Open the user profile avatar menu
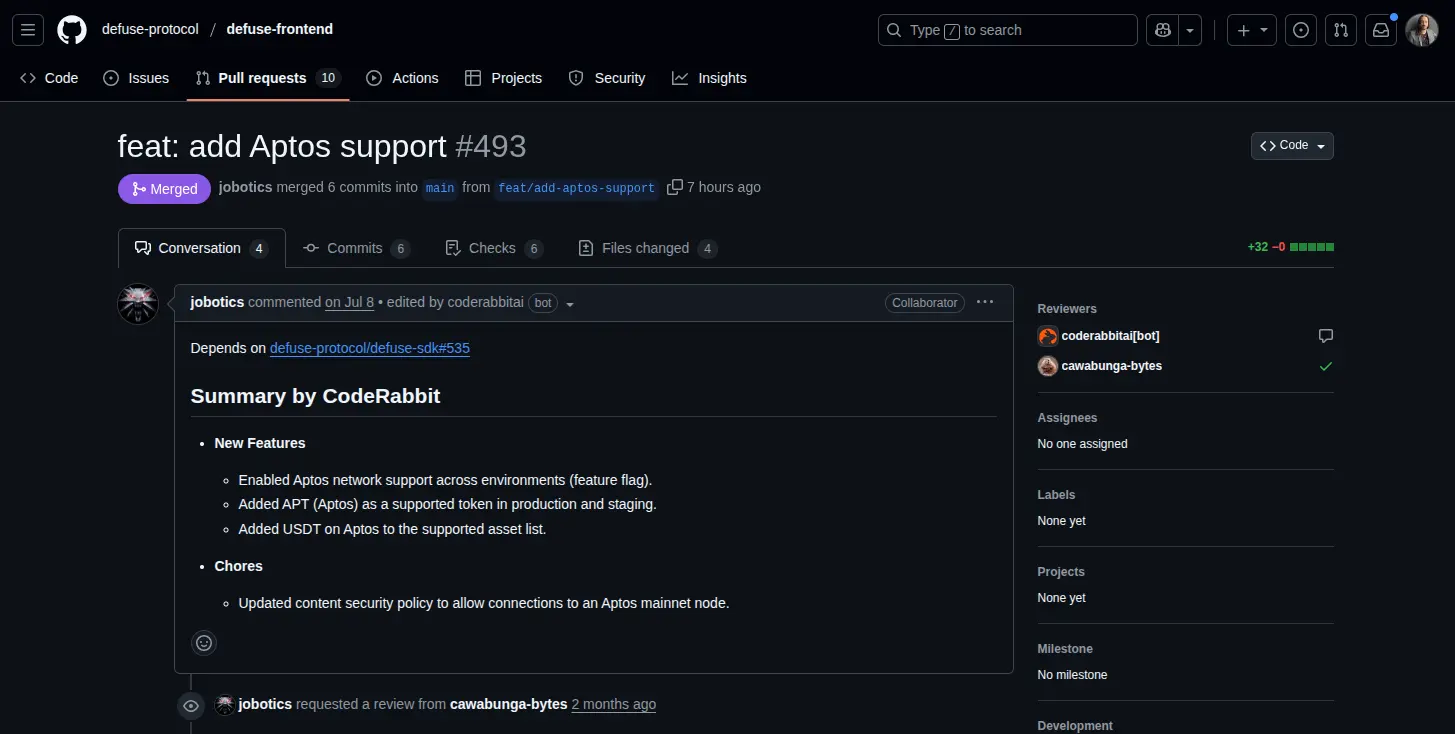This screenshot has width=1455, height=734. click(x=1422, y=30)
